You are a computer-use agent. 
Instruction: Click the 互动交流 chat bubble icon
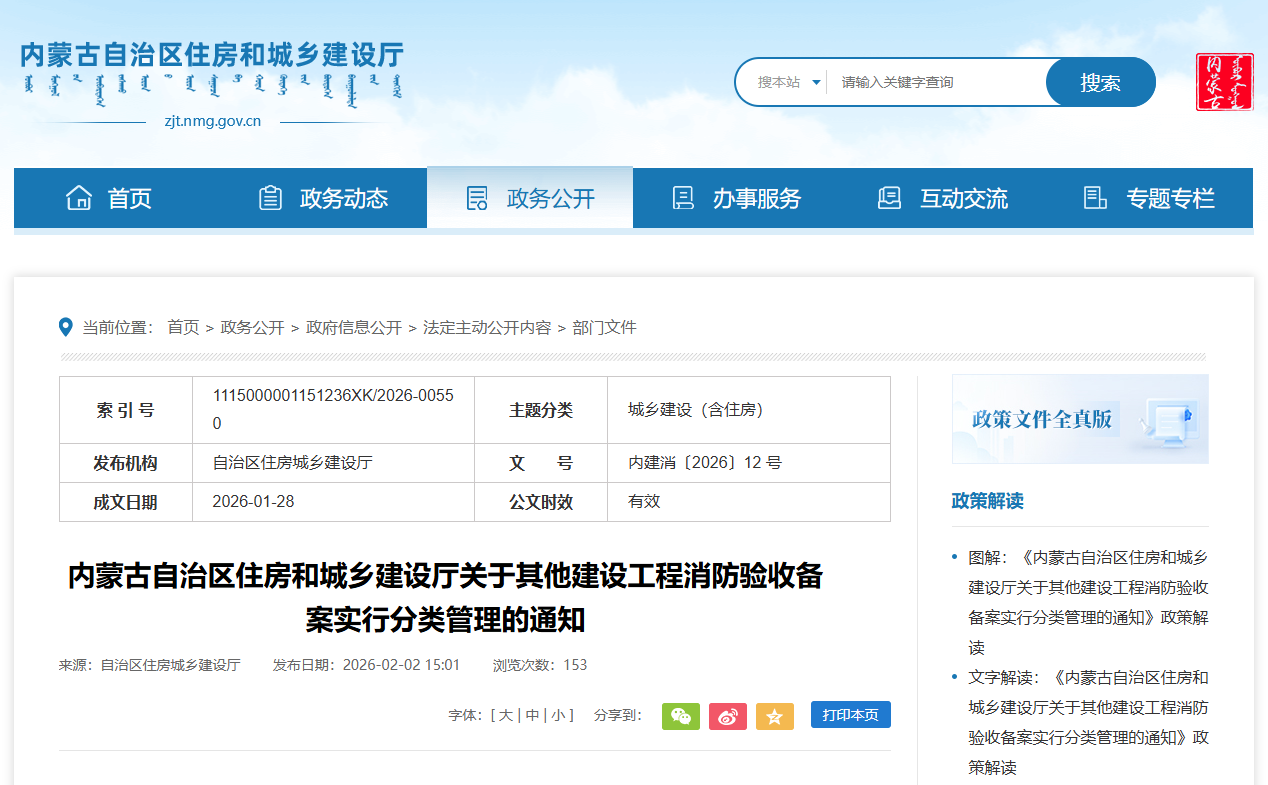coord(889,197)
